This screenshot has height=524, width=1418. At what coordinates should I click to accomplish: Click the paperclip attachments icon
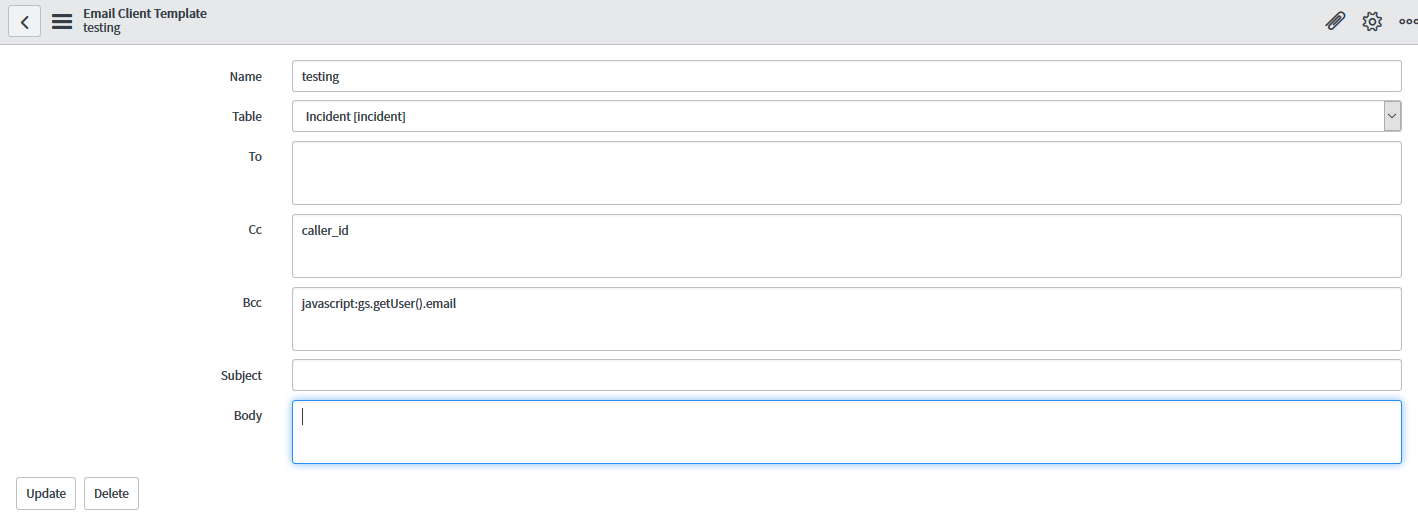click(1335, 21)
